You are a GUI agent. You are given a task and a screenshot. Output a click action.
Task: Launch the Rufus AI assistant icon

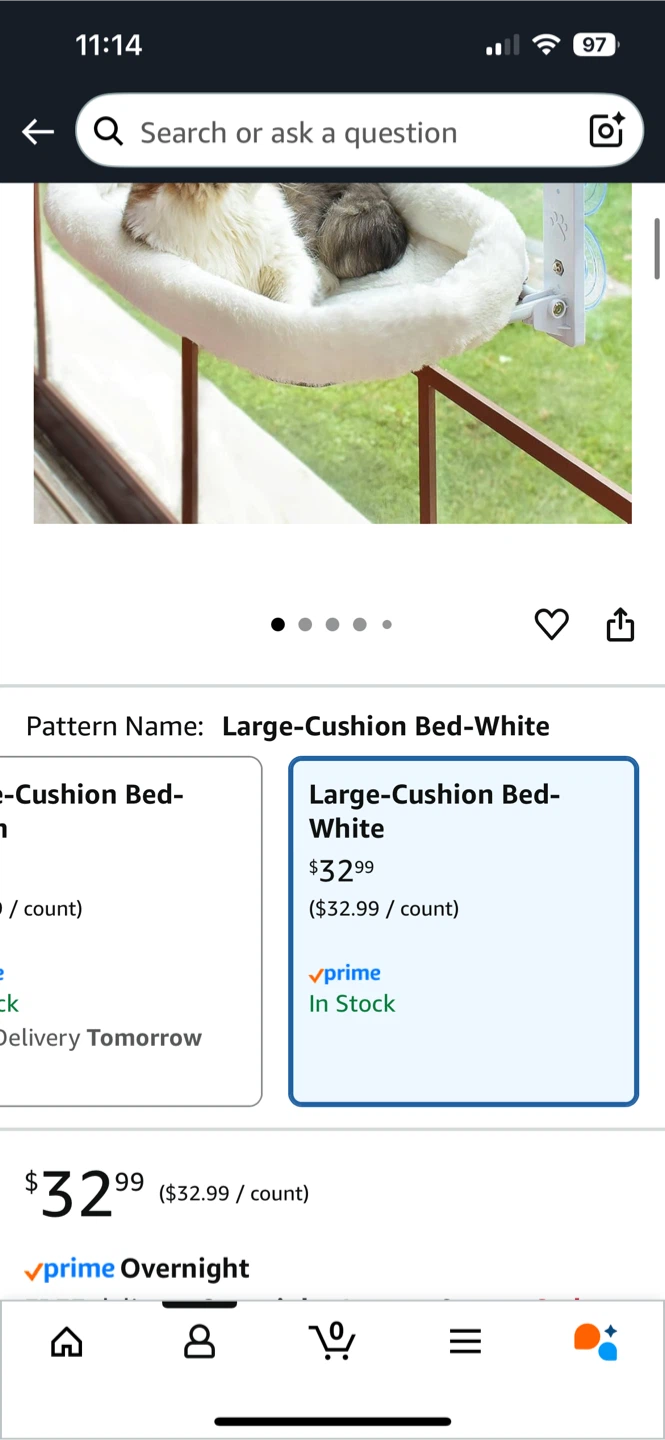[596, 1341]
